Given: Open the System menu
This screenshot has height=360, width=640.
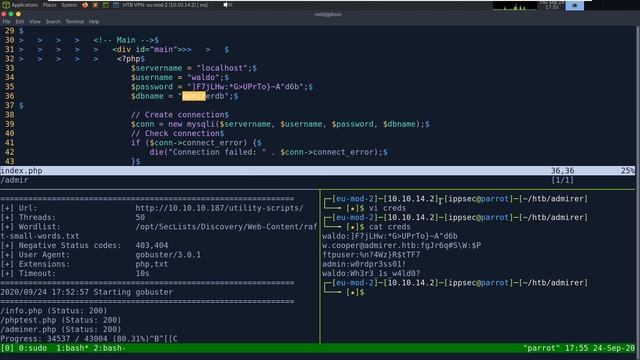Looking at the screenshot, I should 69,5.
